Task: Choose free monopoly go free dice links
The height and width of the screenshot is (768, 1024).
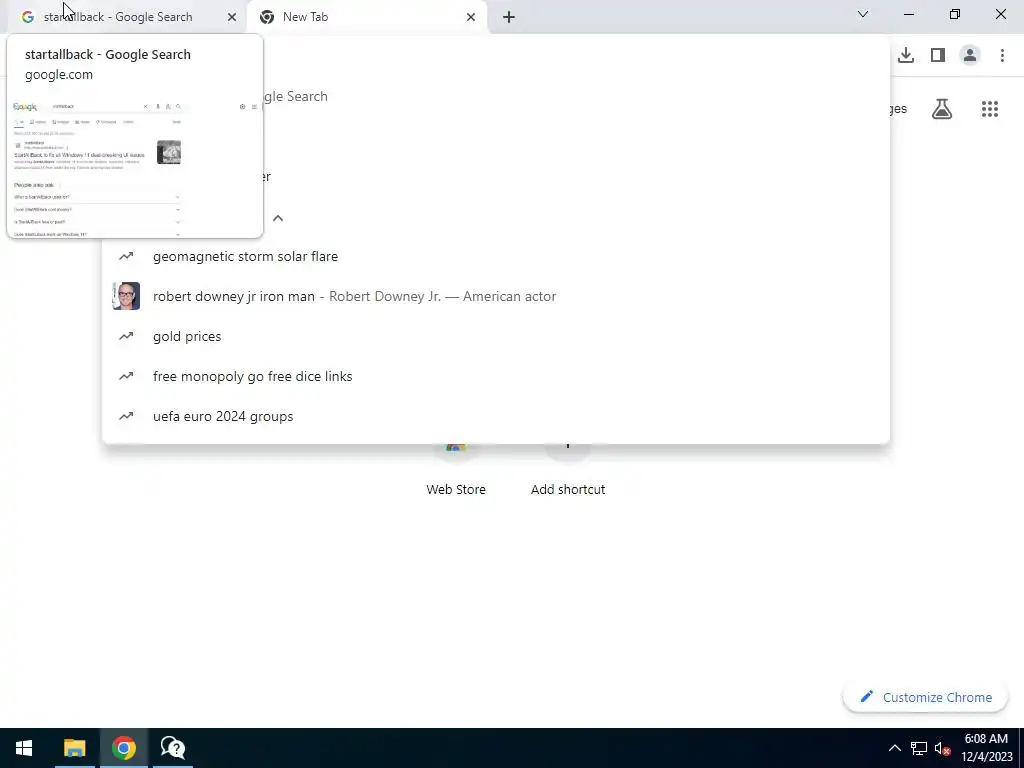Action: pos(496,376)
